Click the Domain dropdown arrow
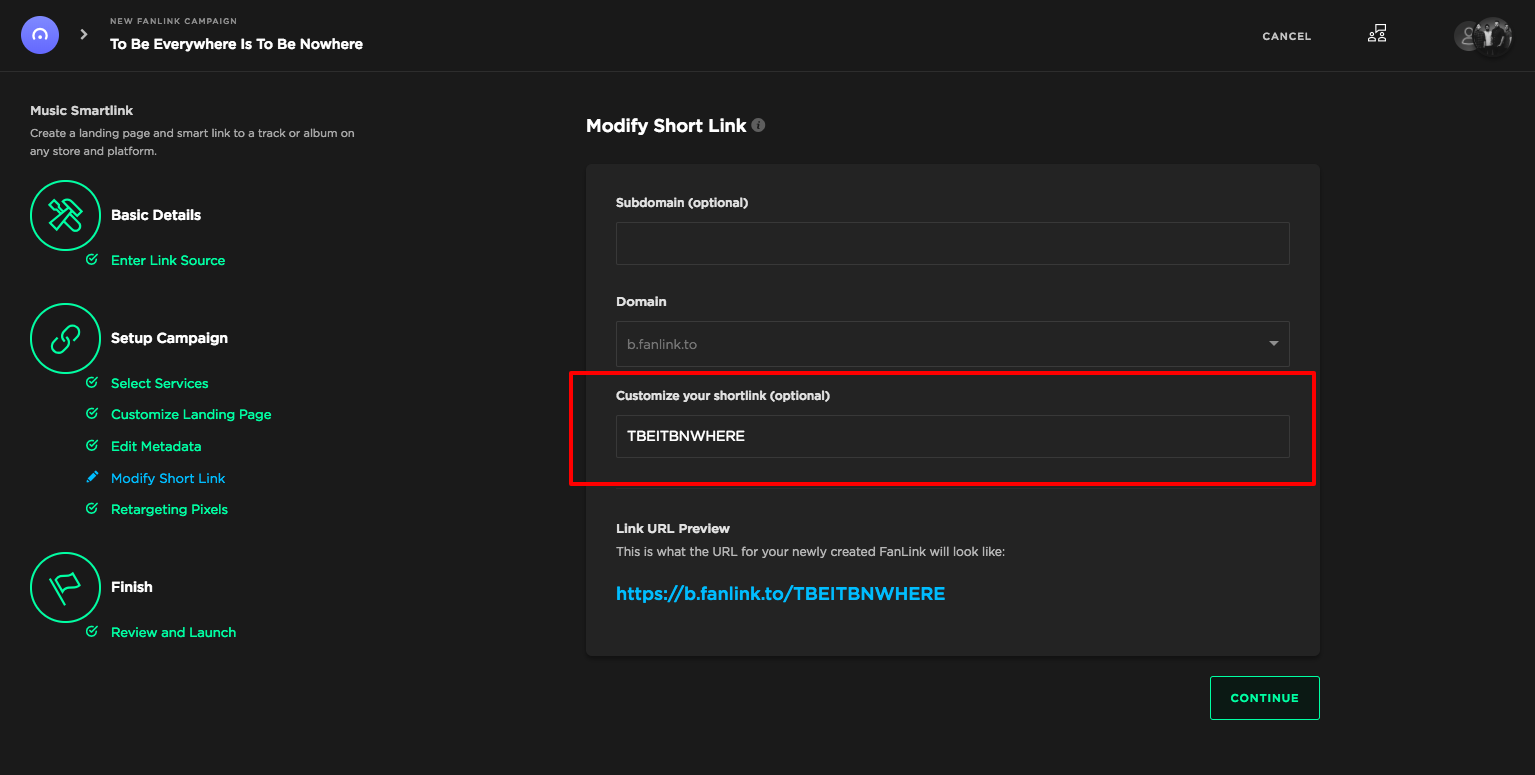 1274,344
